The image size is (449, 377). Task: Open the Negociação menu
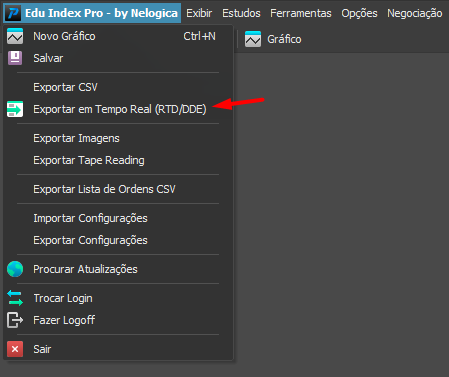pyautogui.click(x=415, y=13)
